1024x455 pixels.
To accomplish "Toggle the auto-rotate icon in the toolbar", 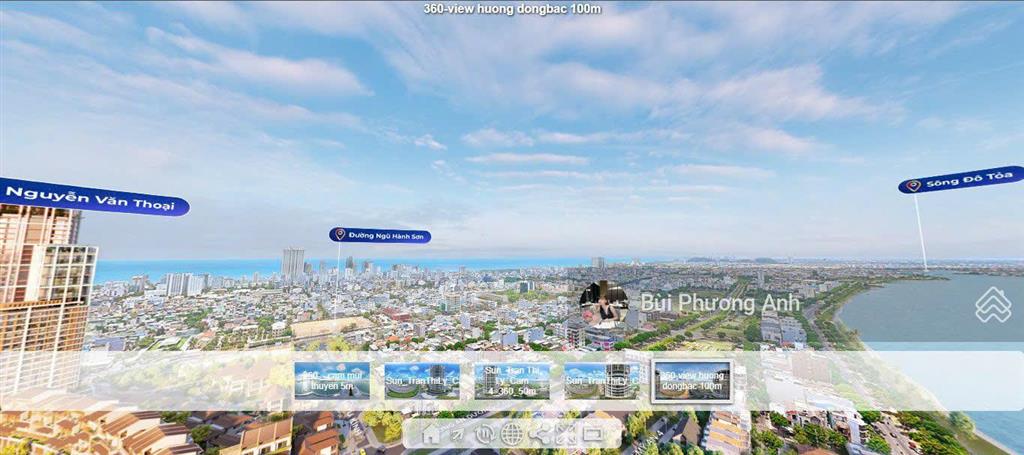I will click(485, 434).
